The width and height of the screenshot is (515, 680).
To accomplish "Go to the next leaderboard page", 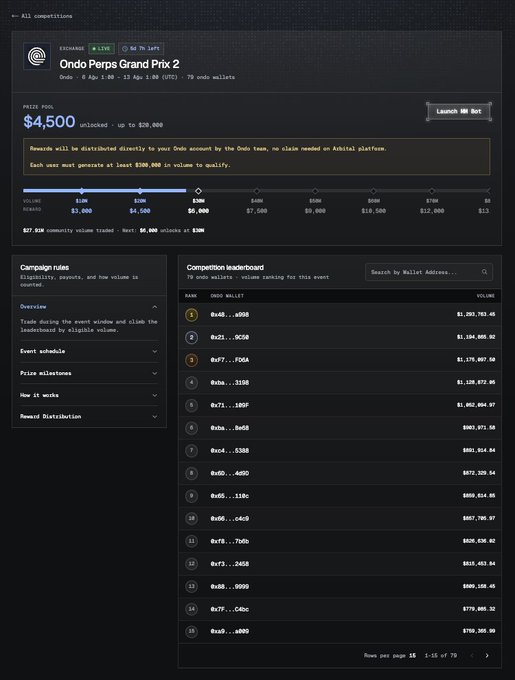I will 487,655.
